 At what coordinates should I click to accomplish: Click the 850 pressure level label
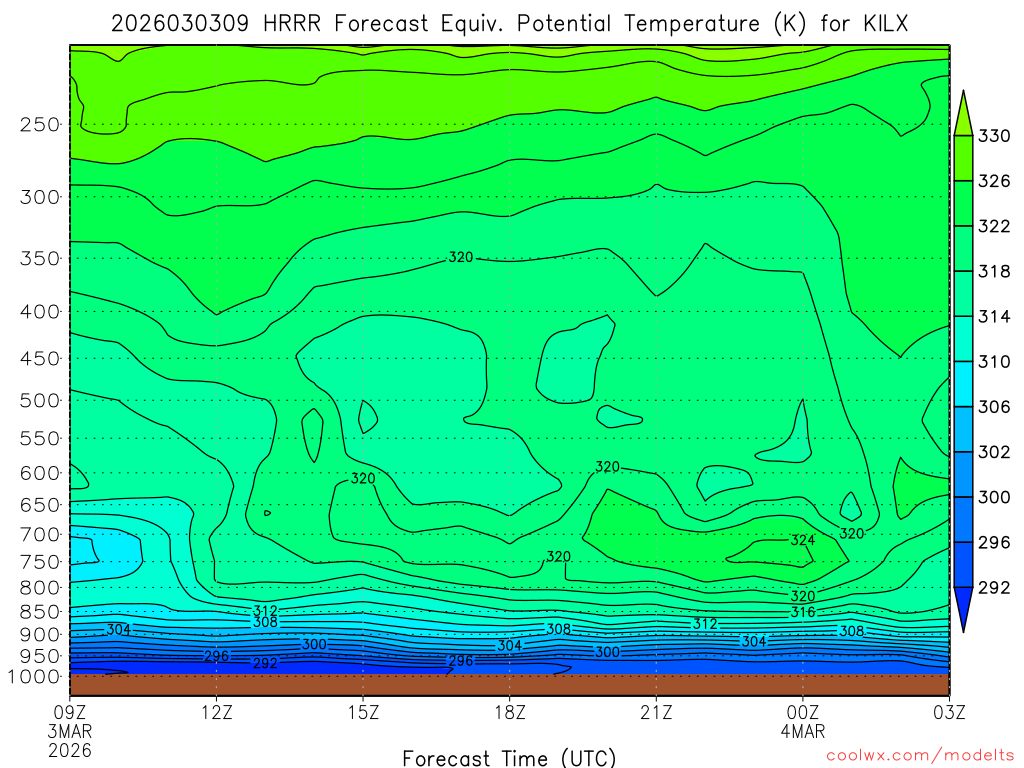point(40,611)
